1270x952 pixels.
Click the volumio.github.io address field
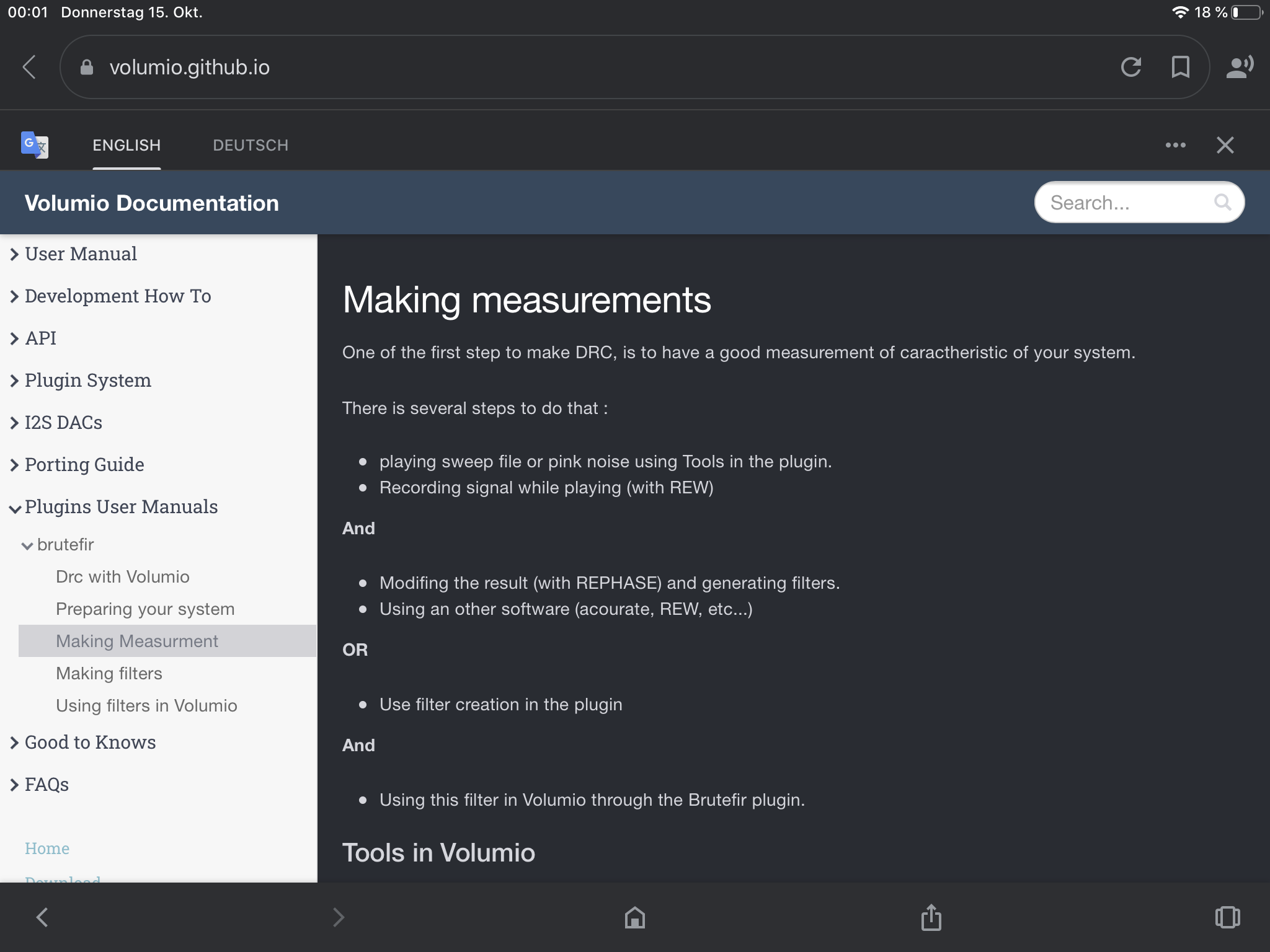[635, 67]
